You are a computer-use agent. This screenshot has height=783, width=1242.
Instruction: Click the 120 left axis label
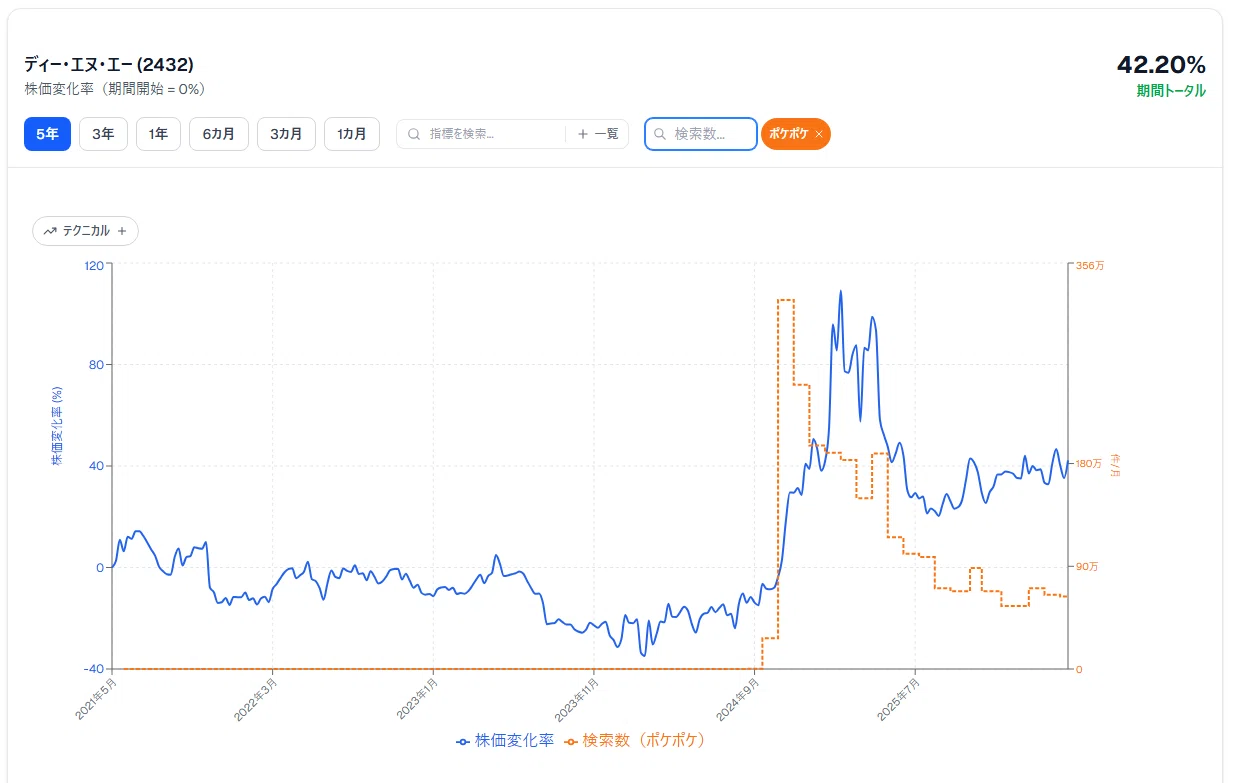(x=95, y=264)
